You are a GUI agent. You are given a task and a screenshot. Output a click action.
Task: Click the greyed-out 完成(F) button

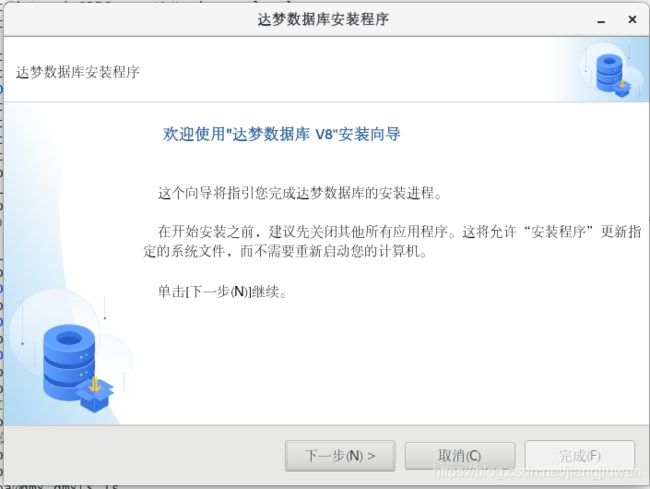click(x=580, y=456)
